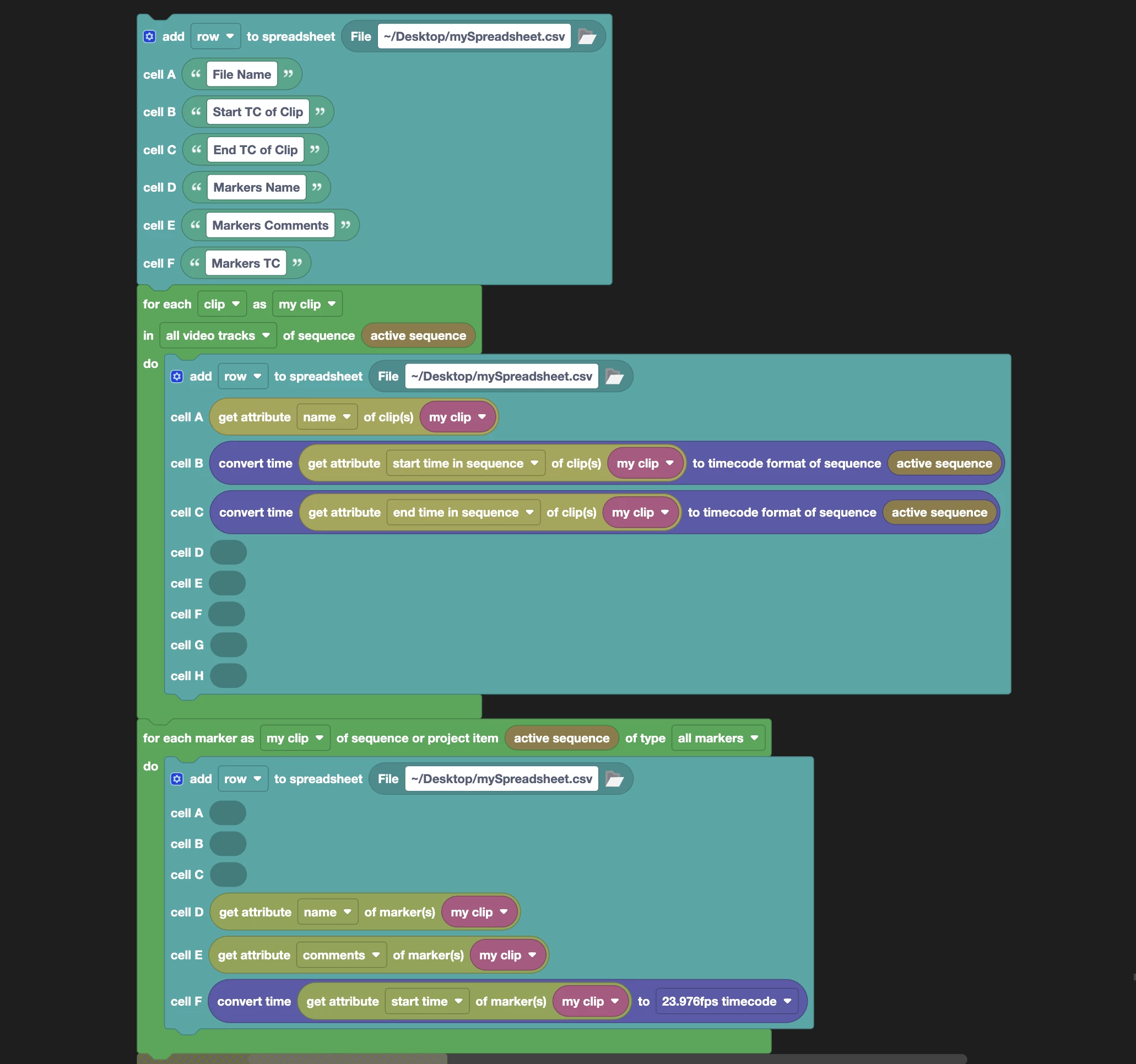Screen dimensions: 1136x1064
Task: Open folder icon in marker loop File block
Action: [x=614, y=779]
